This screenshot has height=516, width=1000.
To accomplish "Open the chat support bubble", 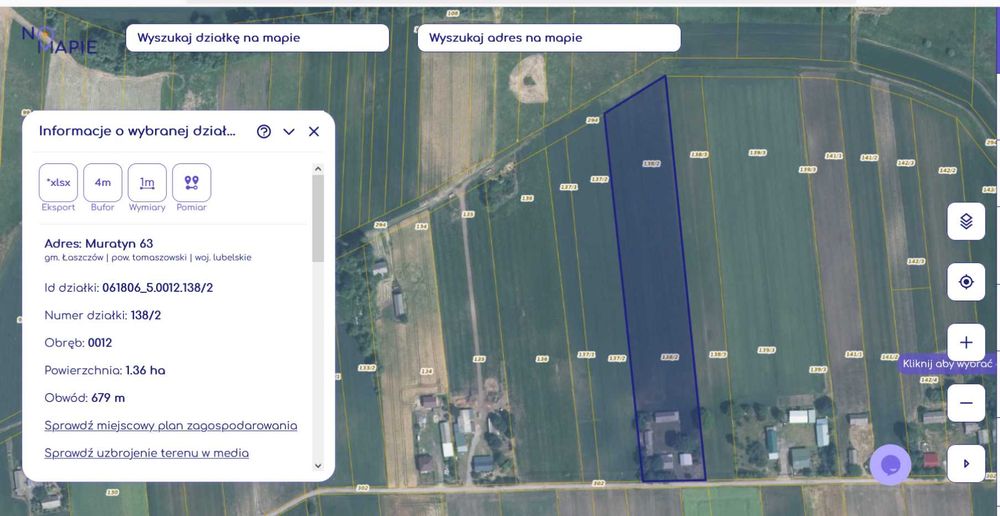I will 890,465.
